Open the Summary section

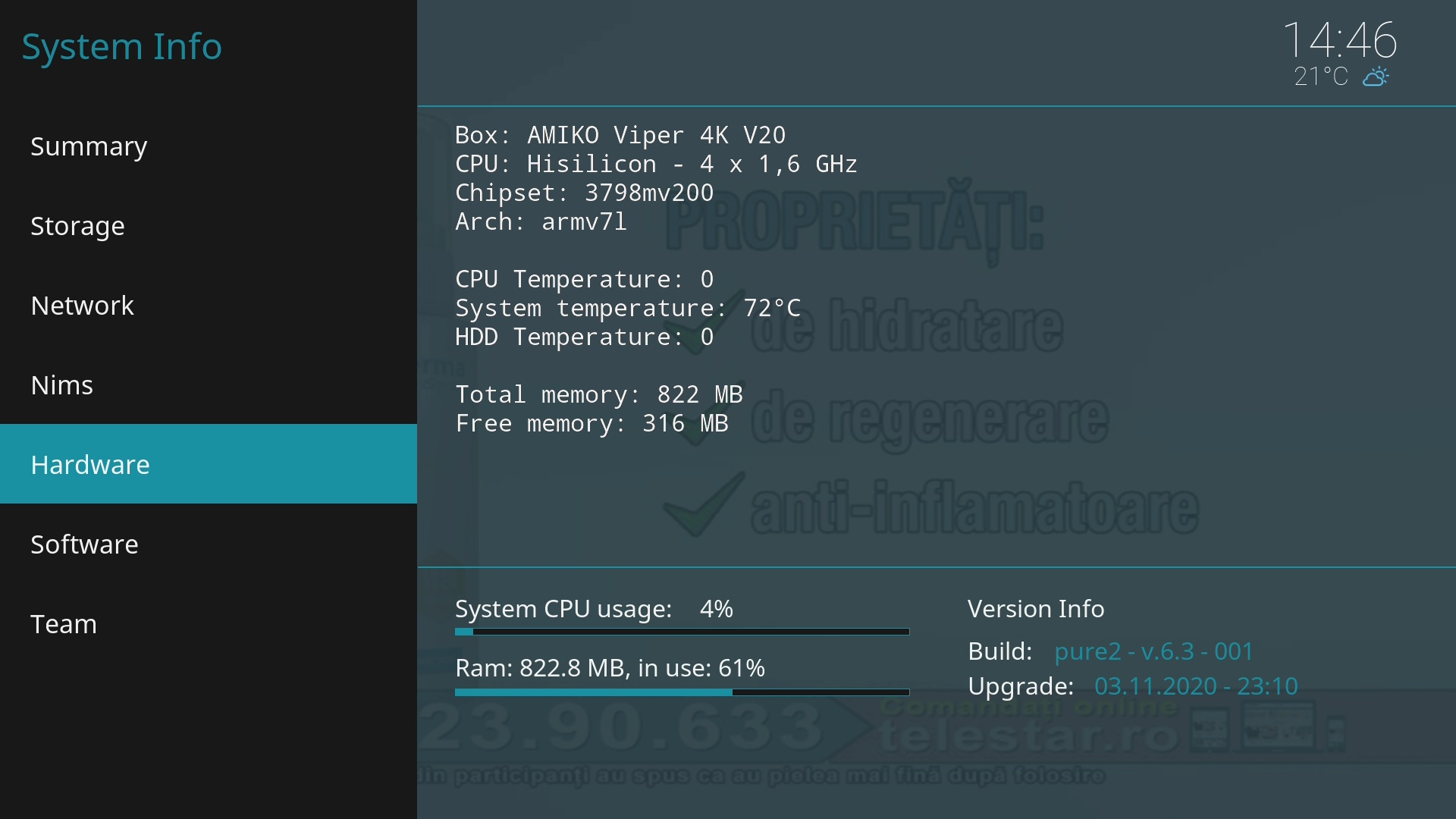[89, 146]
